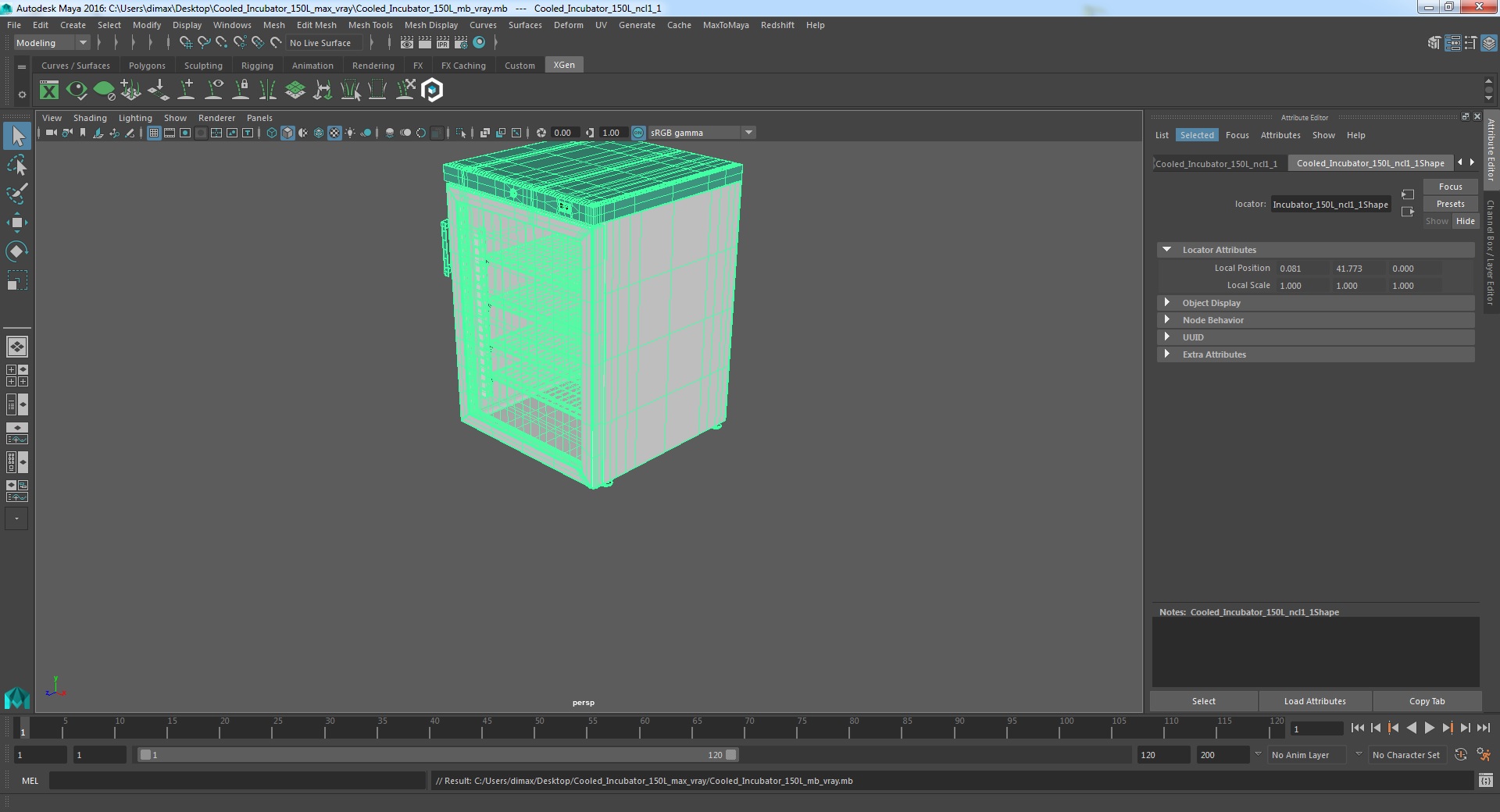Toggle textured display checker icon

334,133
